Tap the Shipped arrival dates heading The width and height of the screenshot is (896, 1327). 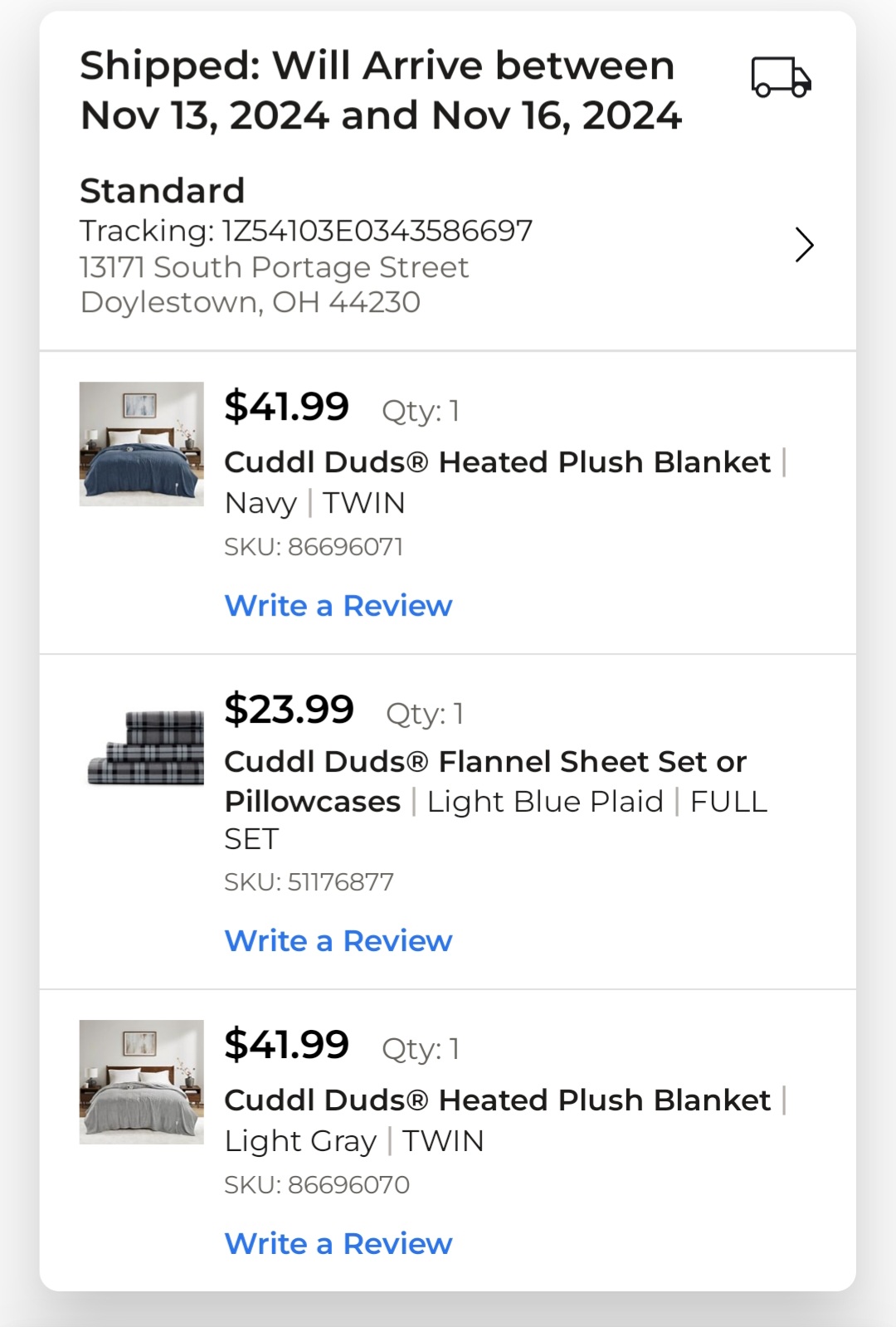(381, 90)
